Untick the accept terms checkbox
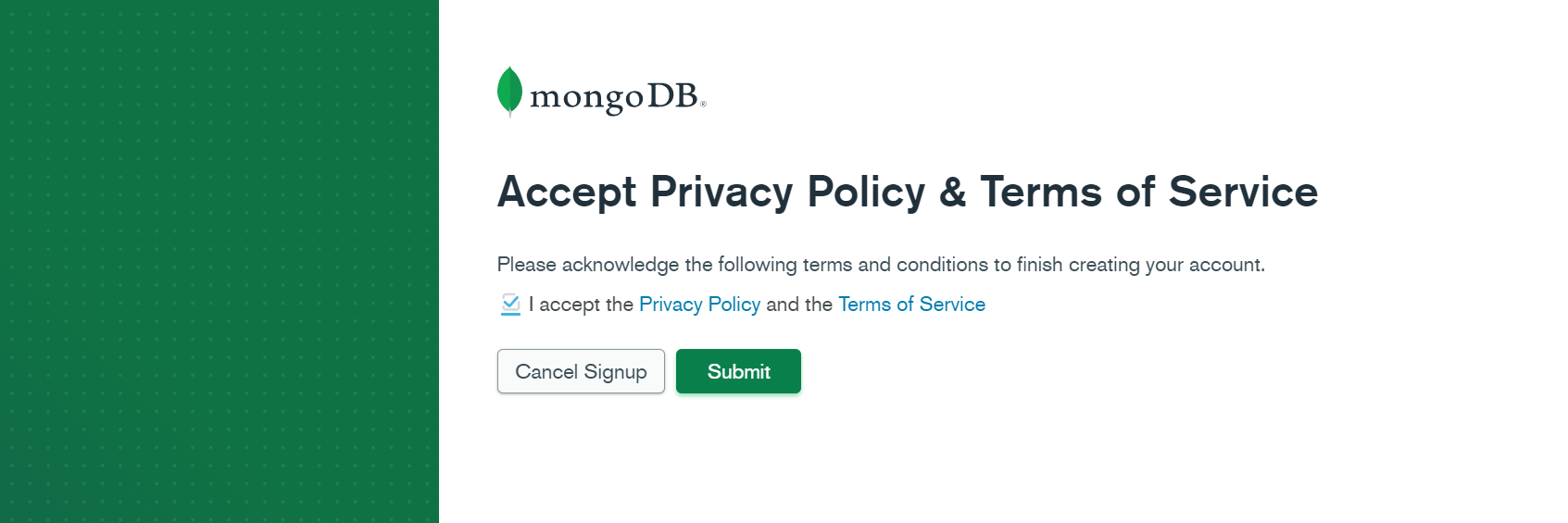Image resolution: width=1568 pixels, height=523 pixels. pyautogui.click(x=510, y=304)
